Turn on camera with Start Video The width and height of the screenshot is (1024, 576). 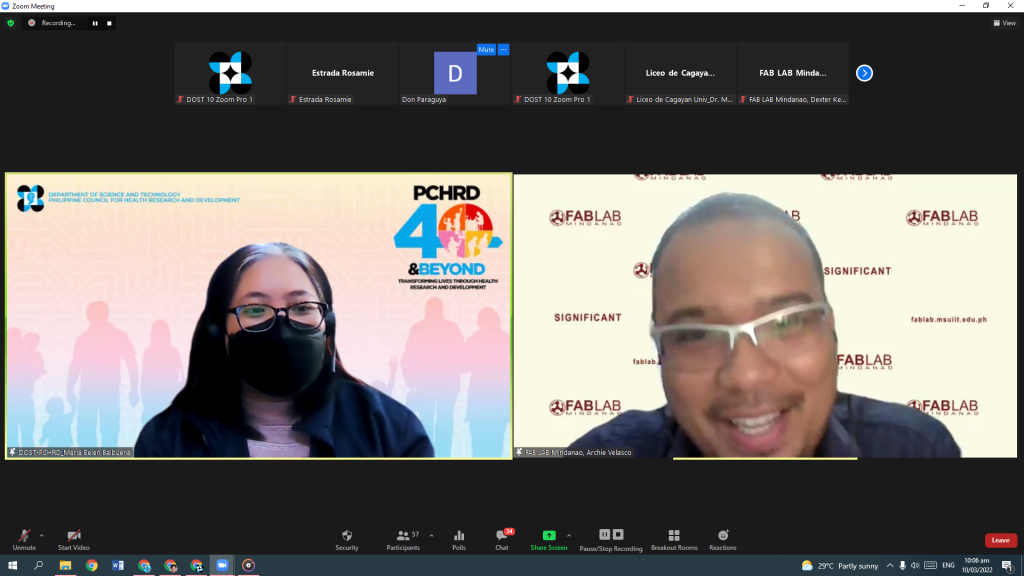tap(74, 540)
